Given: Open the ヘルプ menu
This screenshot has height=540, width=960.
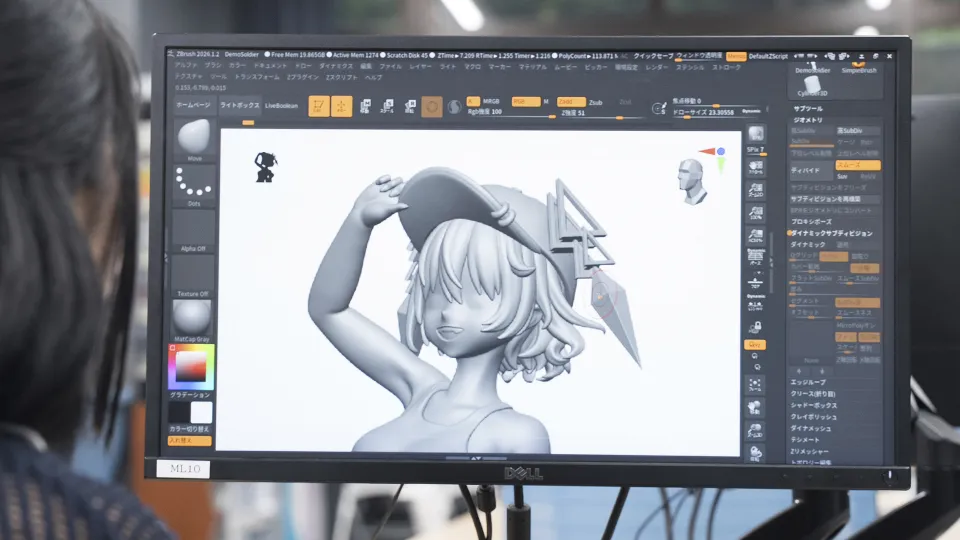Looking at the screenshot, I should coord(373,78).
